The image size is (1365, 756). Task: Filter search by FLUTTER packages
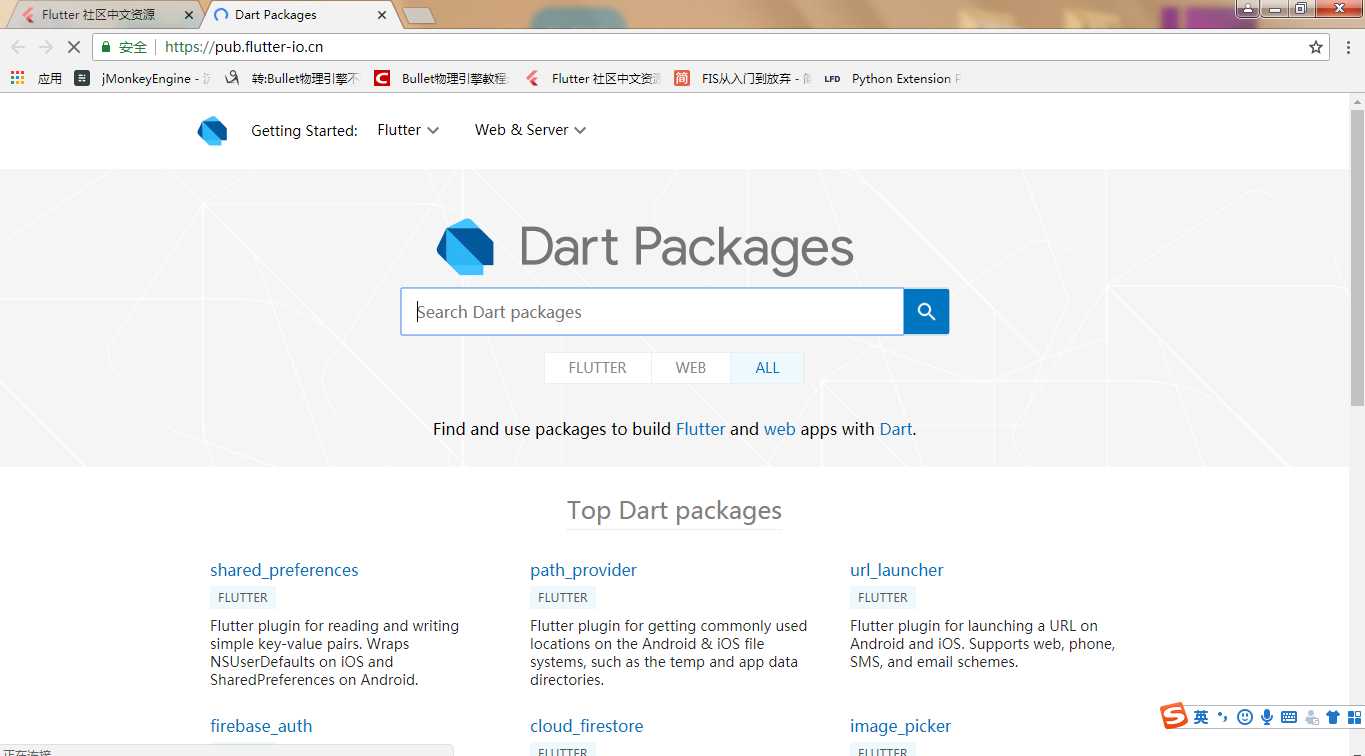(597, 368)
